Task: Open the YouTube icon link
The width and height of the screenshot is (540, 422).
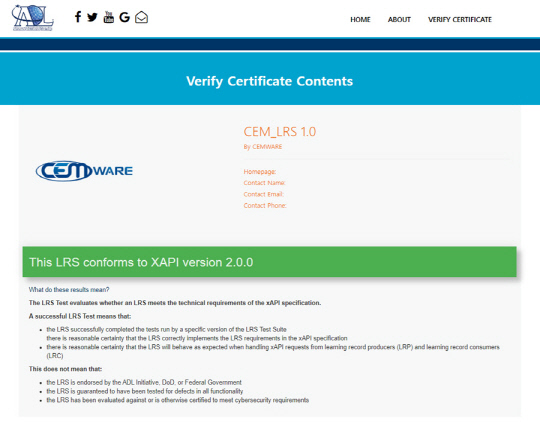Action: pos(108,17)
